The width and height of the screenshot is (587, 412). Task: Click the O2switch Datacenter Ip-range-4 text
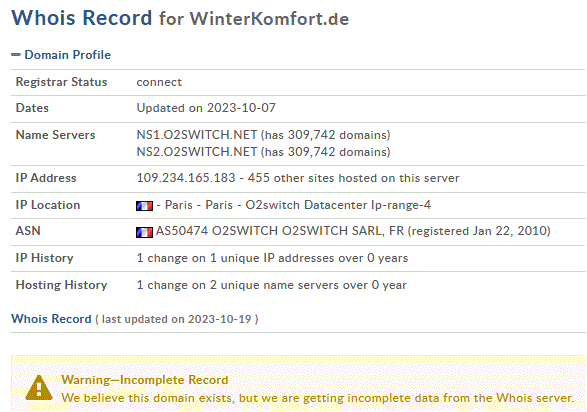tap(338, 205)
